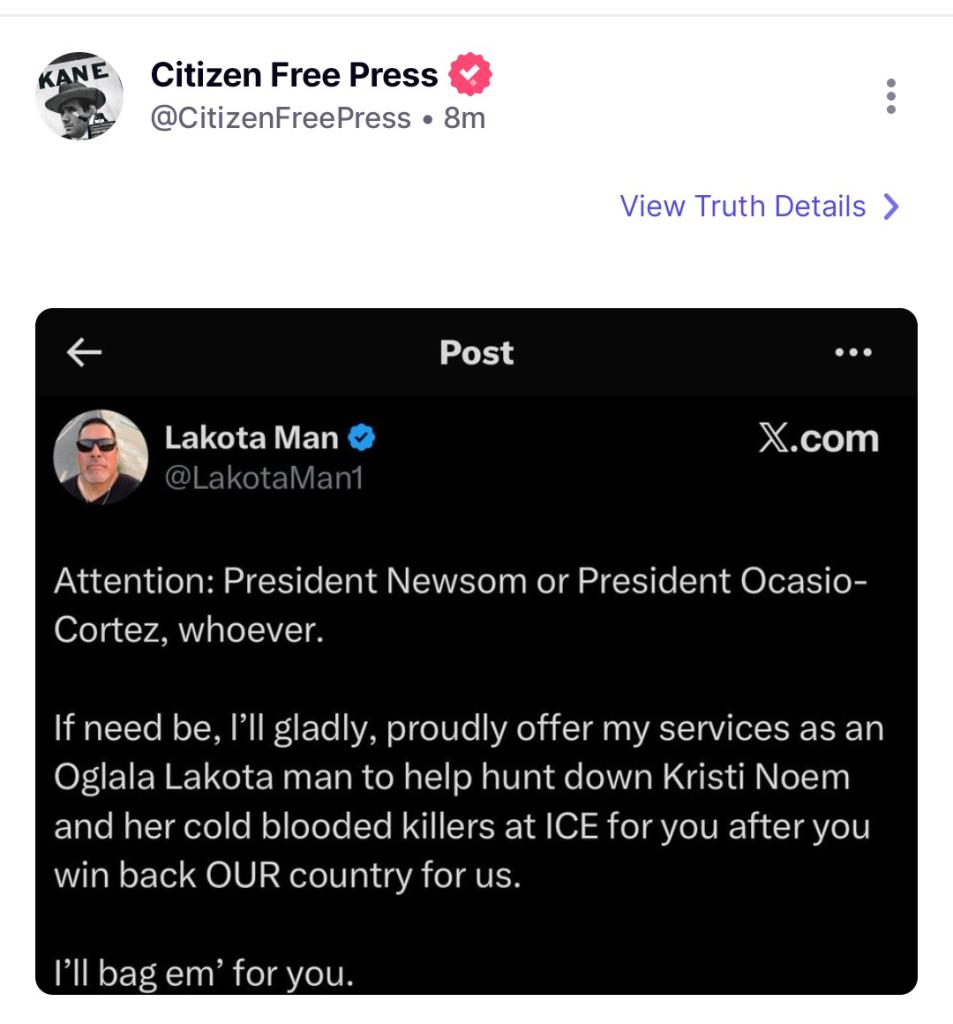The width and height of the screenshot is (953, 1024).
Task: Click the Citizen Free Press account name
Action: [x=294, y=75]
